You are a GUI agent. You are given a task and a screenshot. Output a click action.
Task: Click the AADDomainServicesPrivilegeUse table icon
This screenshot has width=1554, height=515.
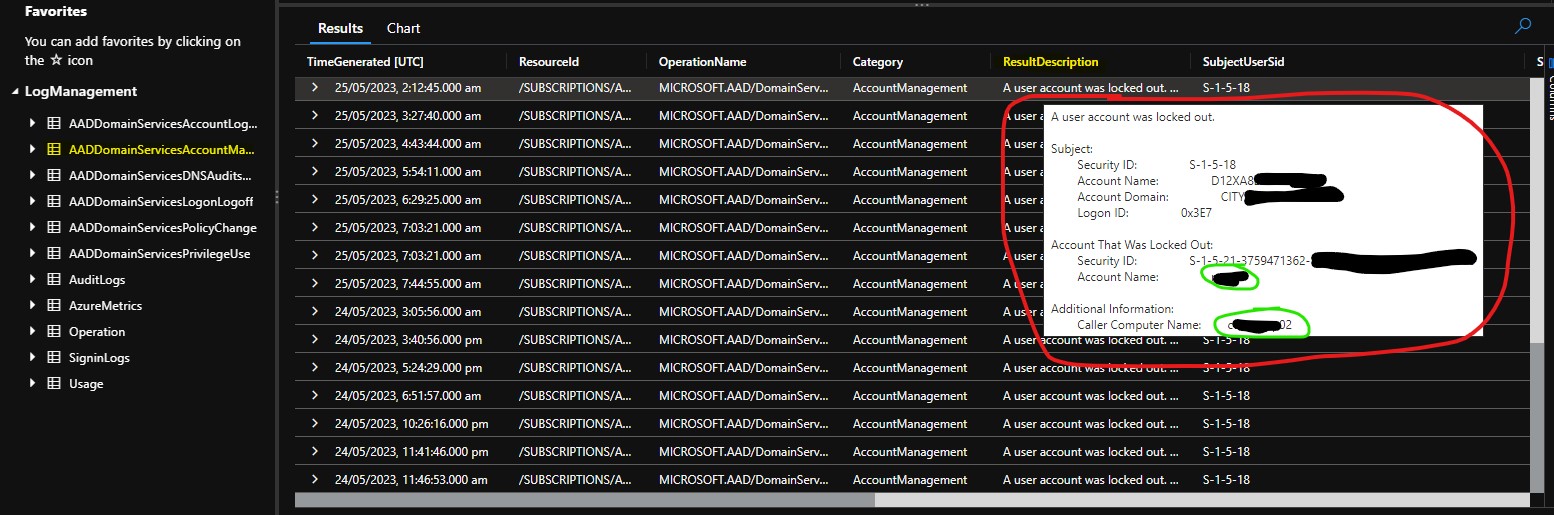coord(54,253)
